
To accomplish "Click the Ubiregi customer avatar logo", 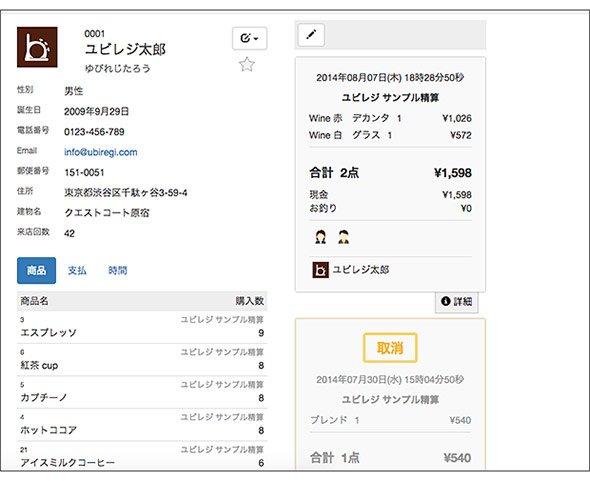I will [37, 47].
